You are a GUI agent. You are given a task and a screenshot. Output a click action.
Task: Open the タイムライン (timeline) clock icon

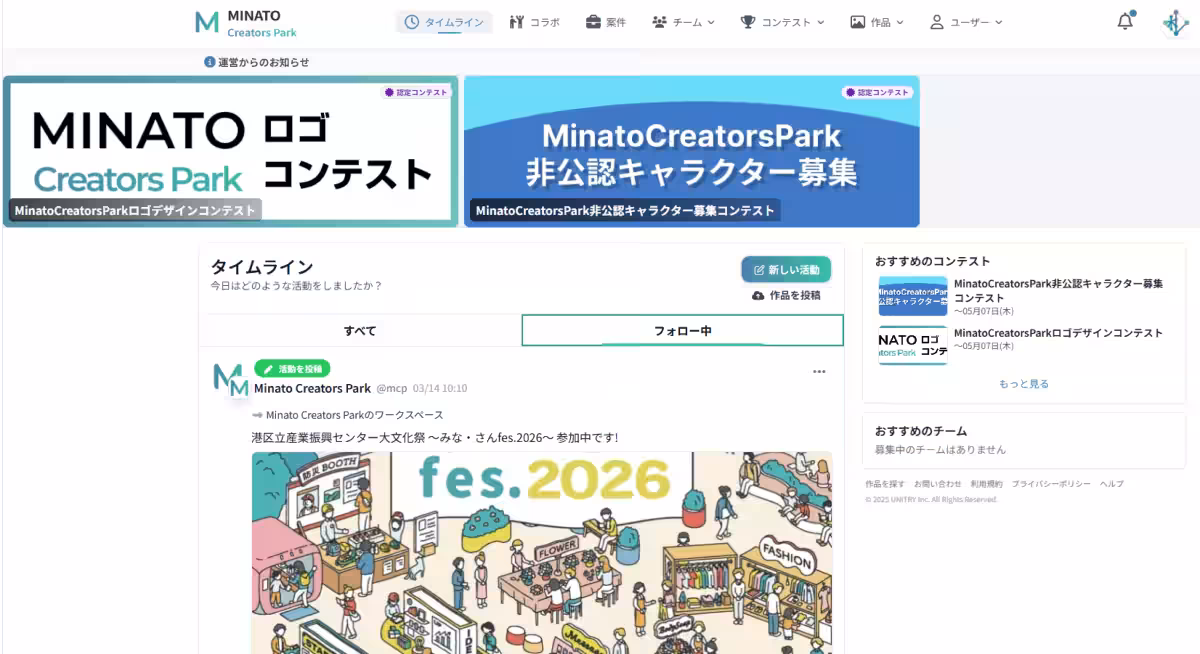pyautogui.click(x=410, y=20)
